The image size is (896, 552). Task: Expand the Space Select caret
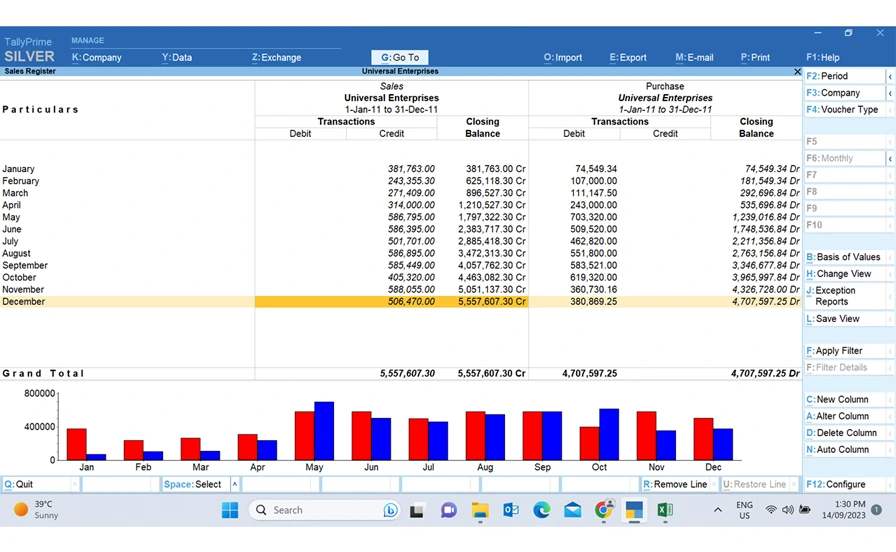click(234, 484)
